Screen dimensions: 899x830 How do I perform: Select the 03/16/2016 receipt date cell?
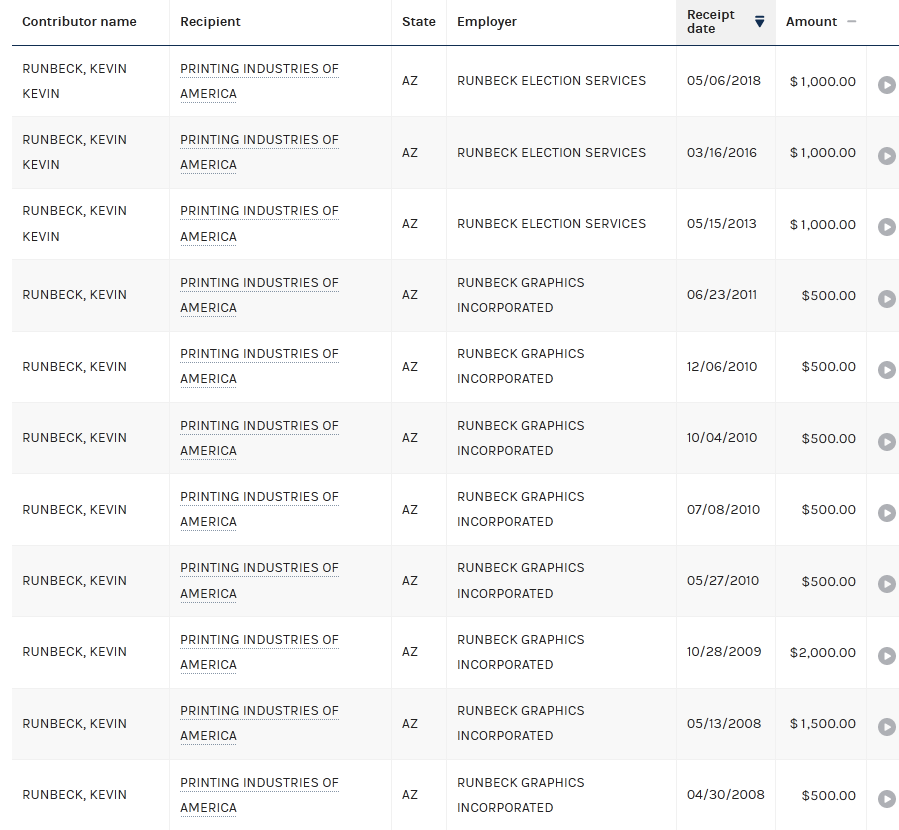[x=722, y=152]
